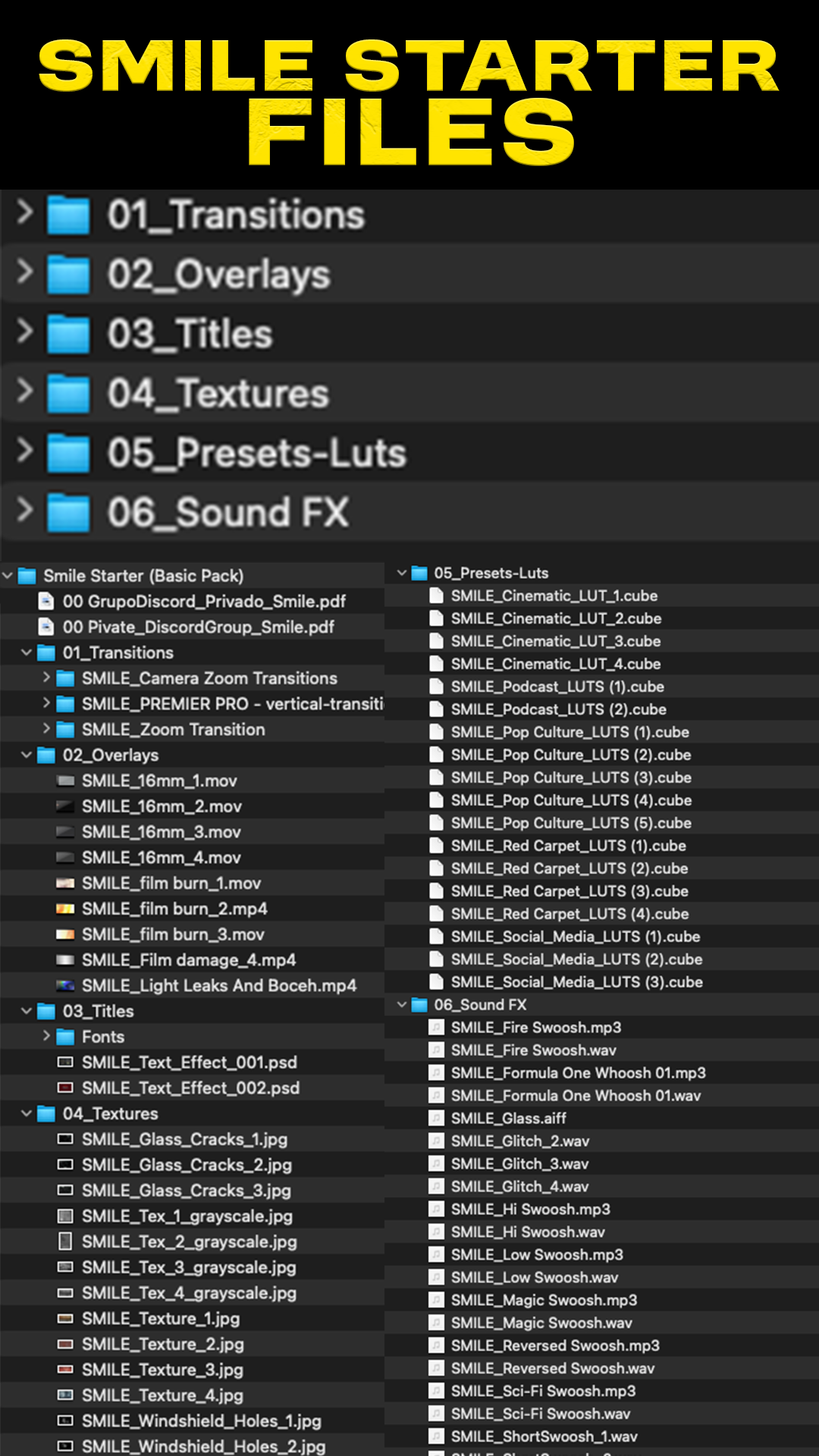Expand the large 06_Sound FX folder chevron
This screenshot has height=1456, width=819.
coord(25,509)
